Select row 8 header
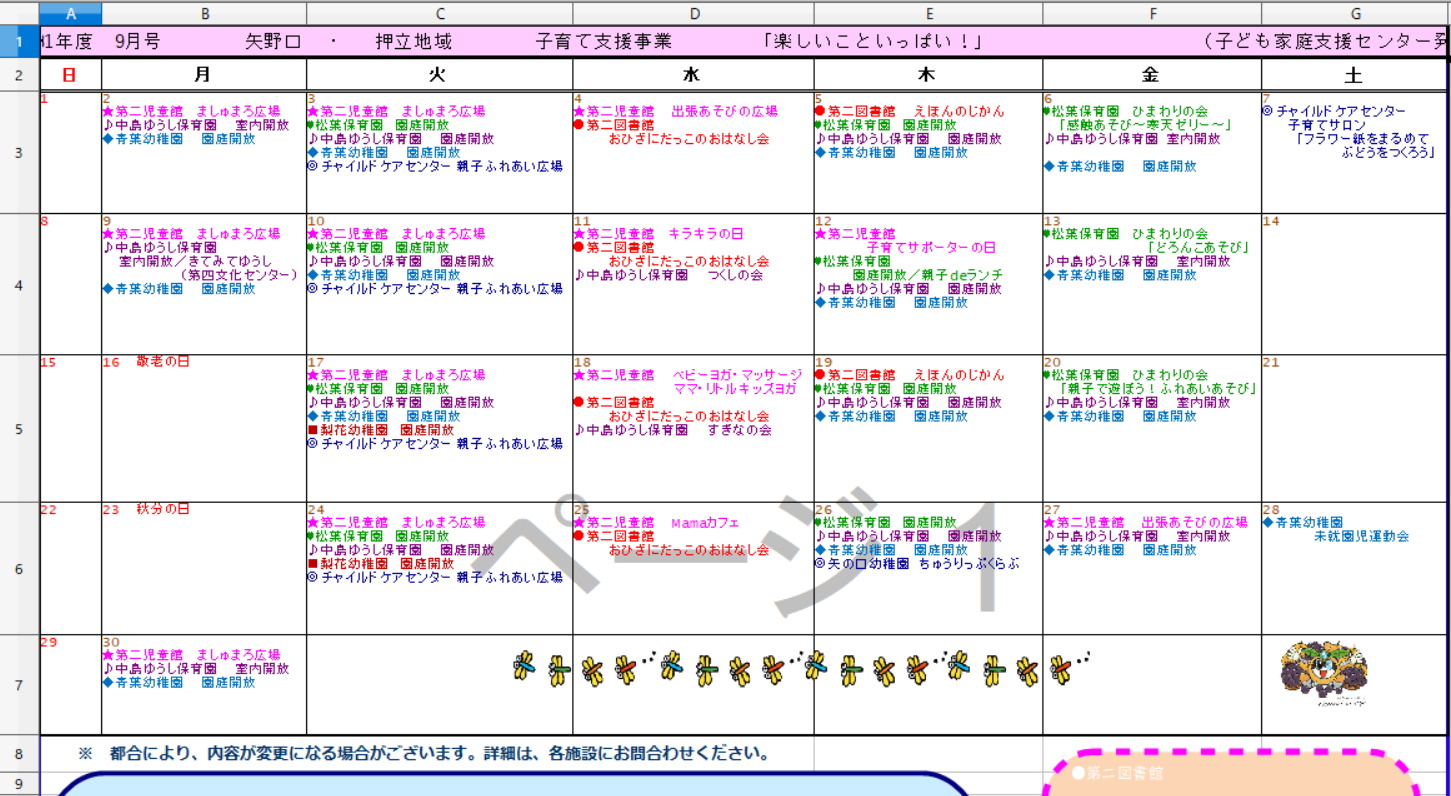 (19, 753)
